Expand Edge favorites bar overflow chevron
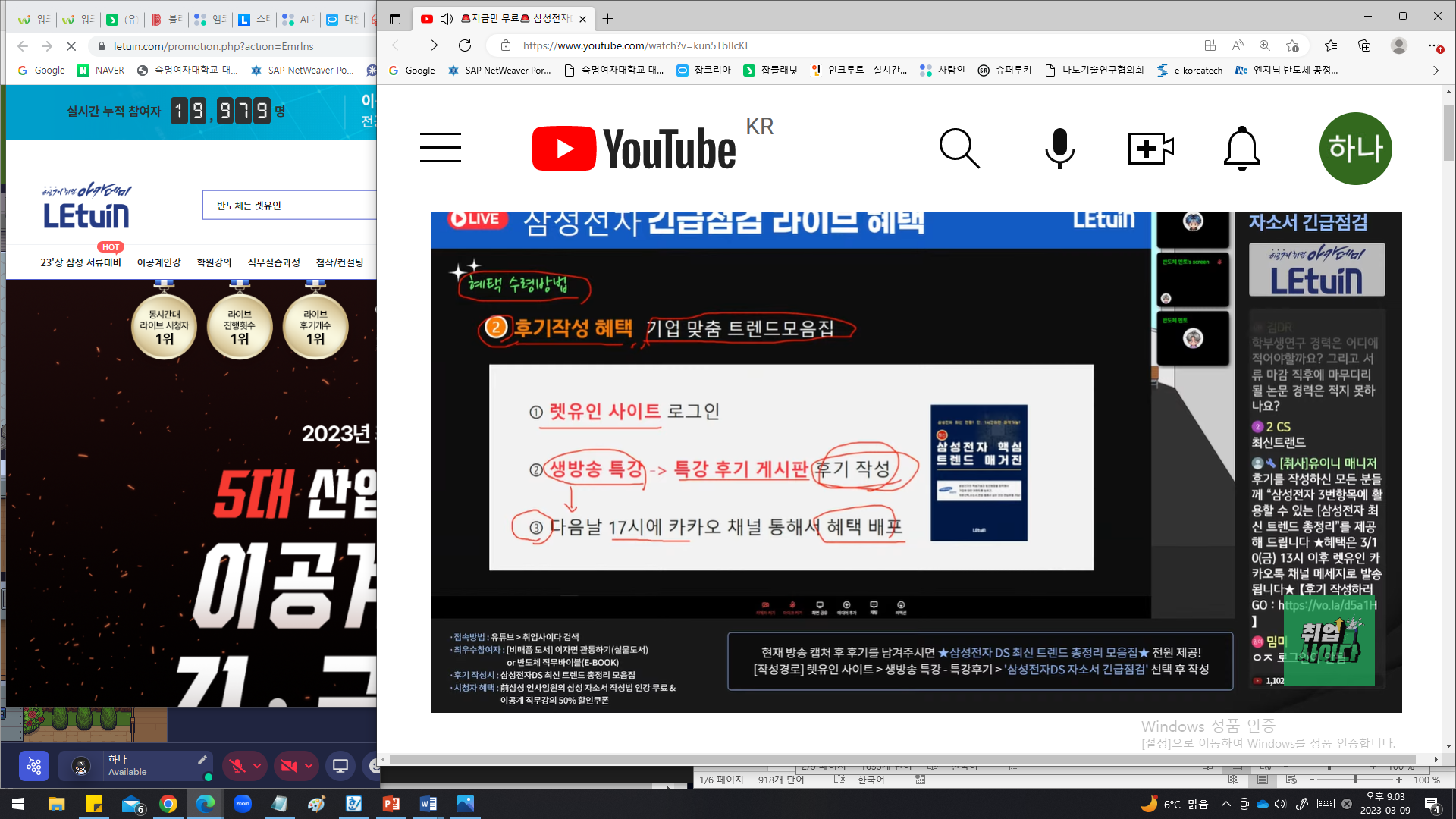The image size is (1456, 819). [1435, 71]
